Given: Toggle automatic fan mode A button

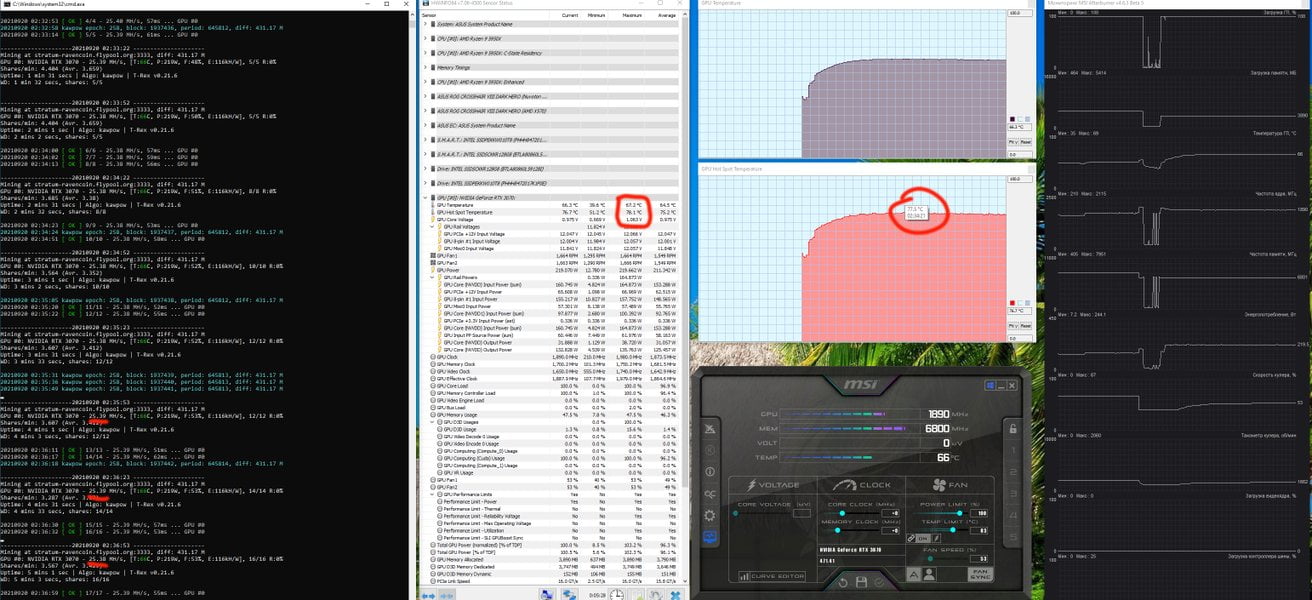Looking at the screenshot, I should click(913, 574).
